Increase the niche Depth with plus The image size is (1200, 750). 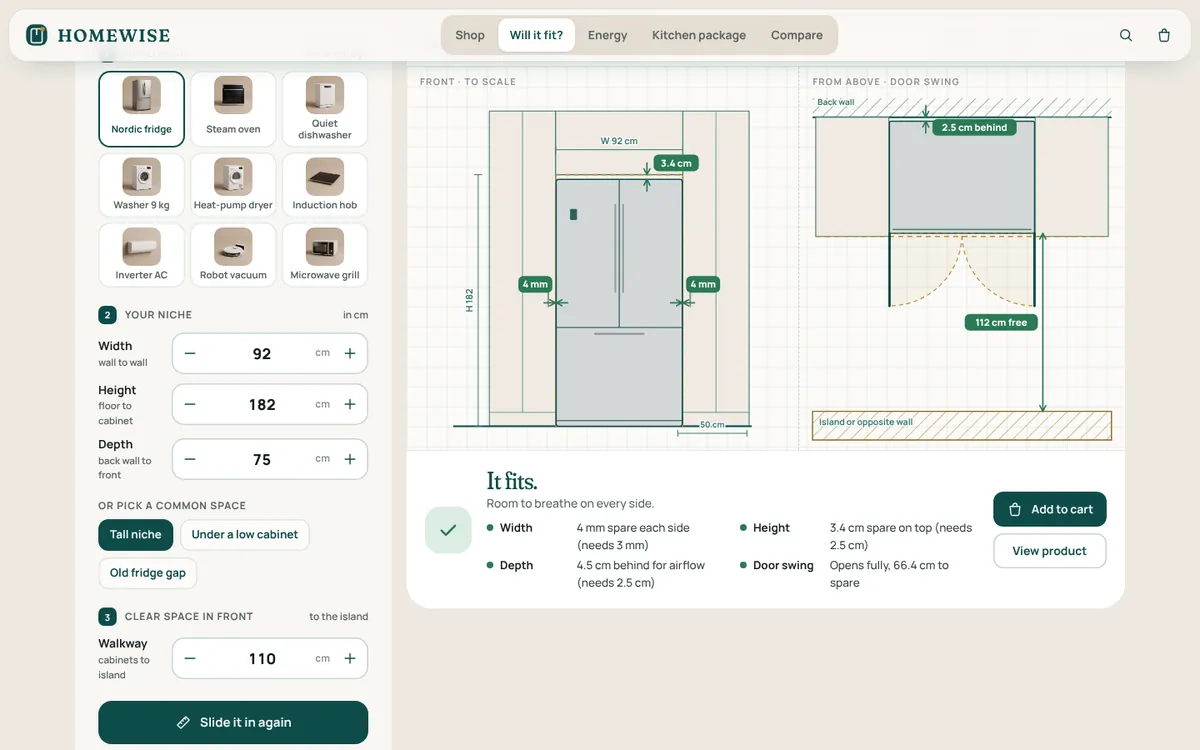pyautogui.click(x=350, y=459)
